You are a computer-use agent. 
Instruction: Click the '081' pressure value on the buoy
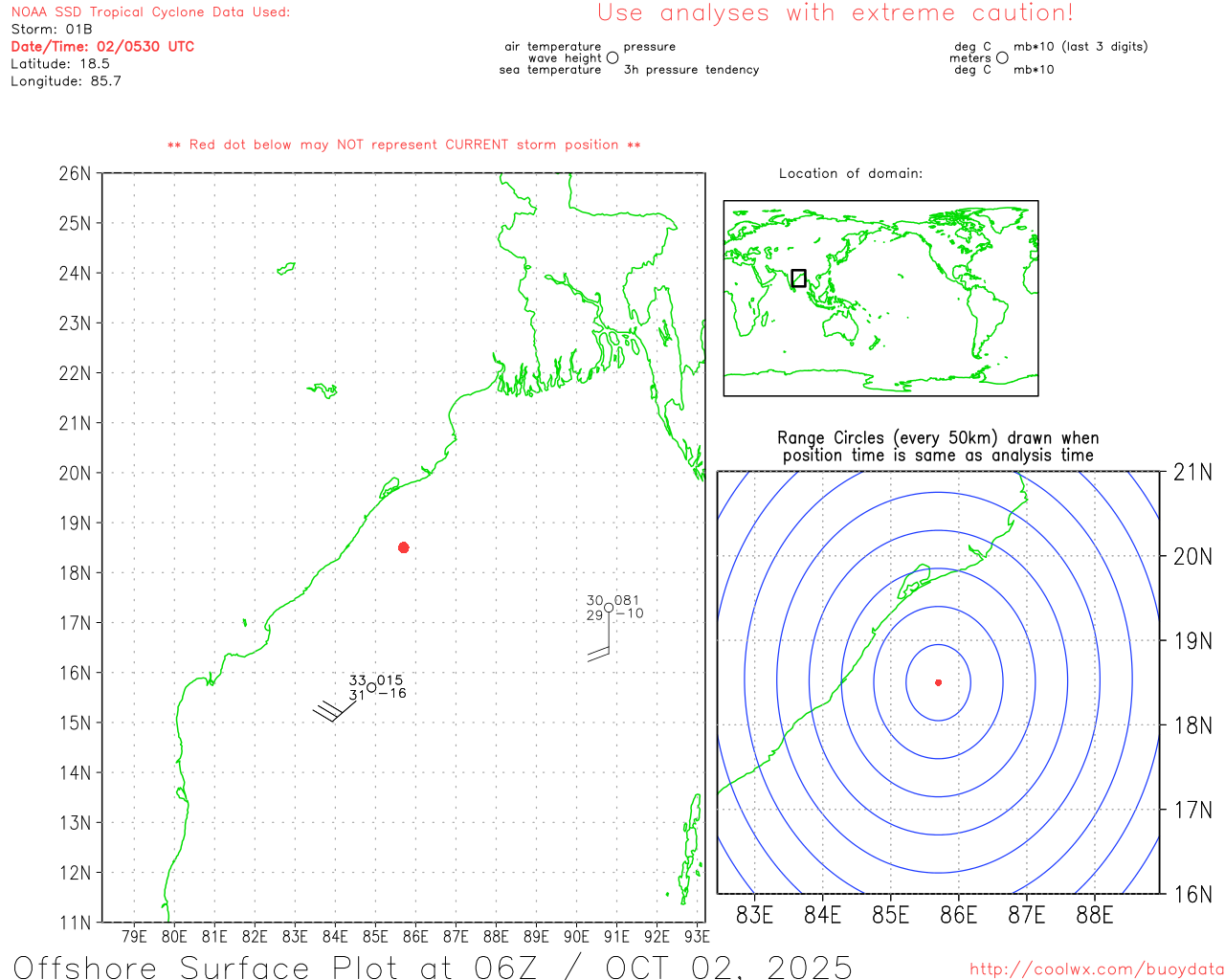point(627,601)
